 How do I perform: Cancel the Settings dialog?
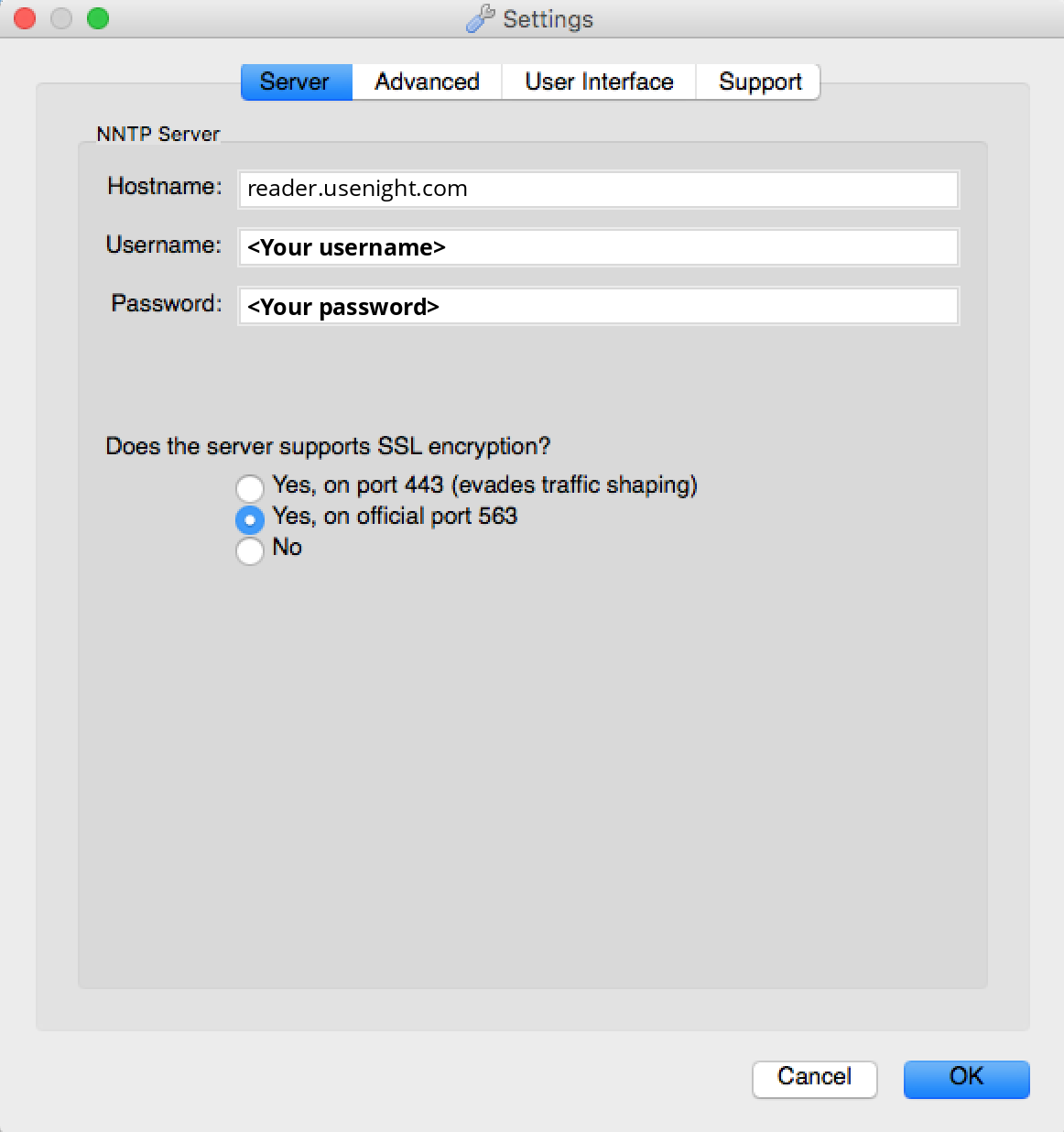click(x=815, y=1078)
